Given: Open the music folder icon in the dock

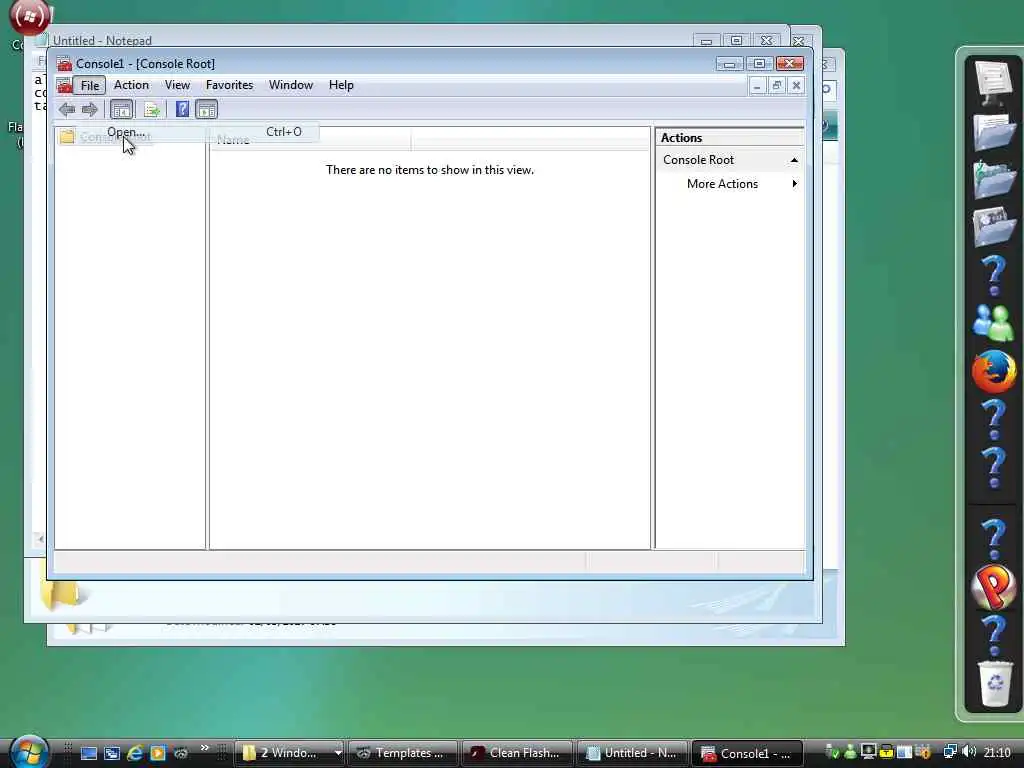Looking at the screenshot, I should [993, 178].
